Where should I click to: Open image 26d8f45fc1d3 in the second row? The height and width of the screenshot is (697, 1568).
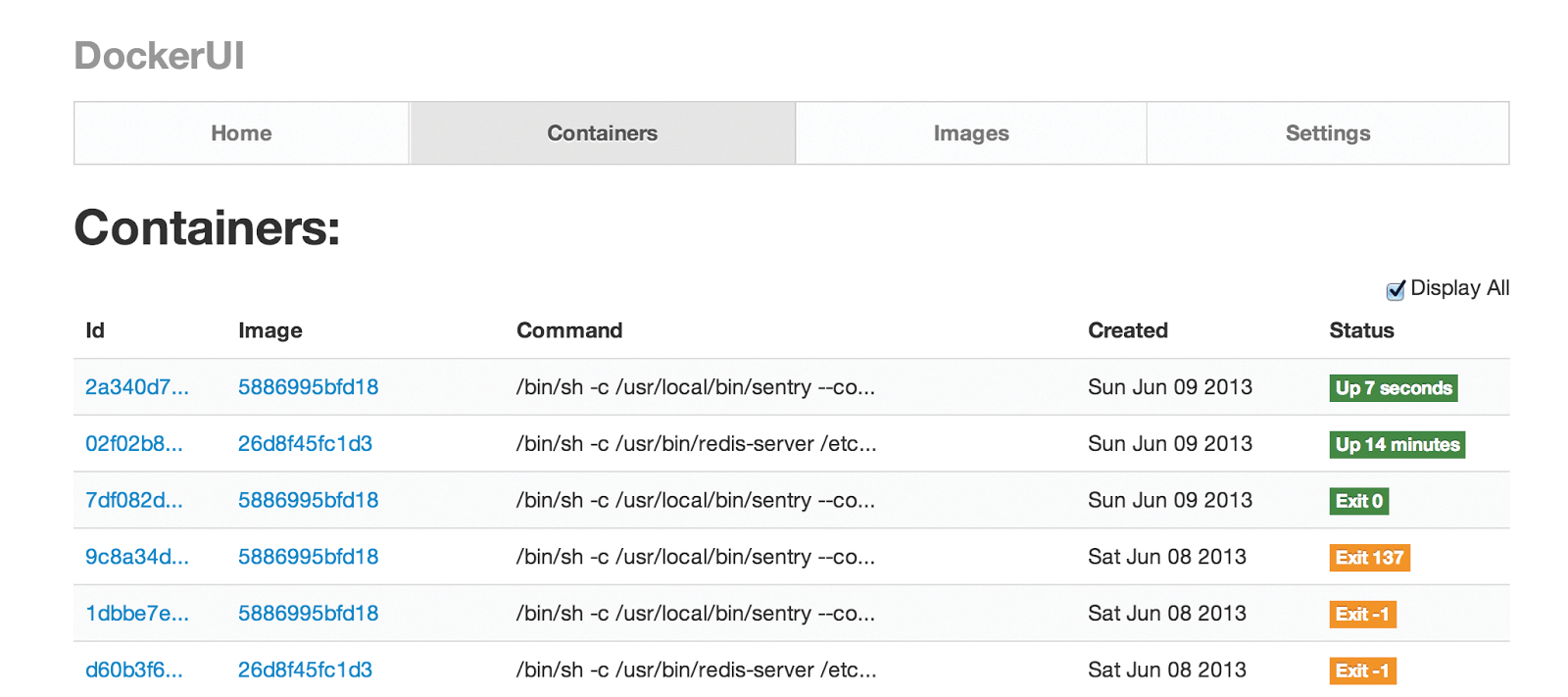(305, 444)
